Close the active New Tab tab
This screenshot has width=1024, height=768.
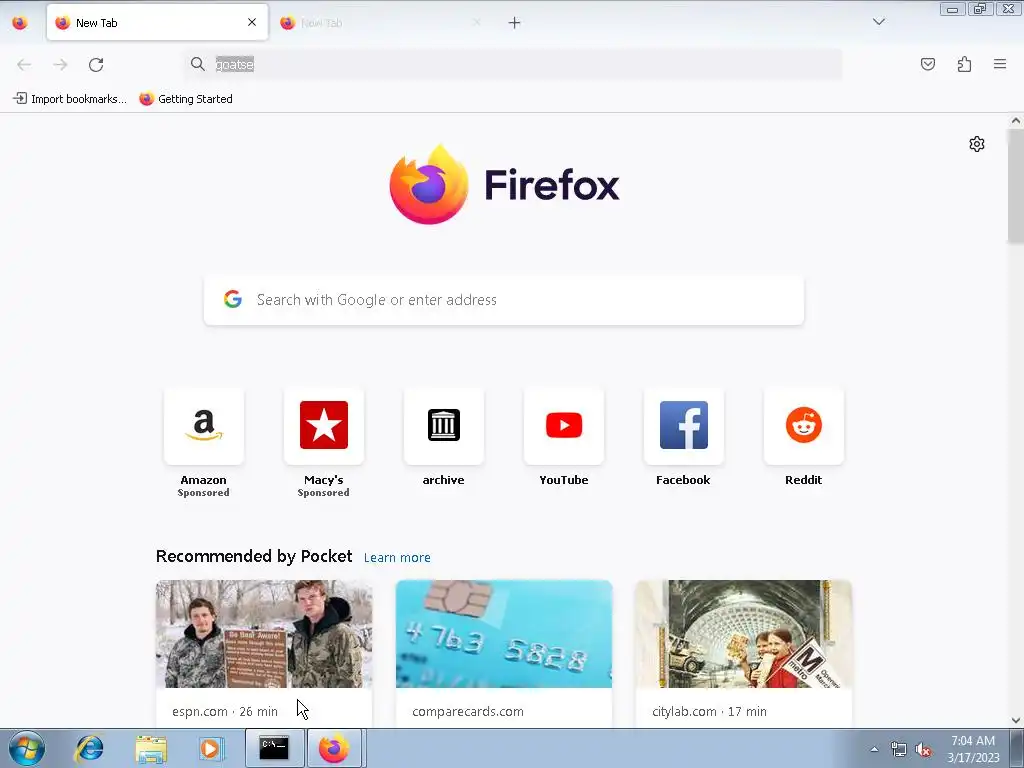pos(252,22)
